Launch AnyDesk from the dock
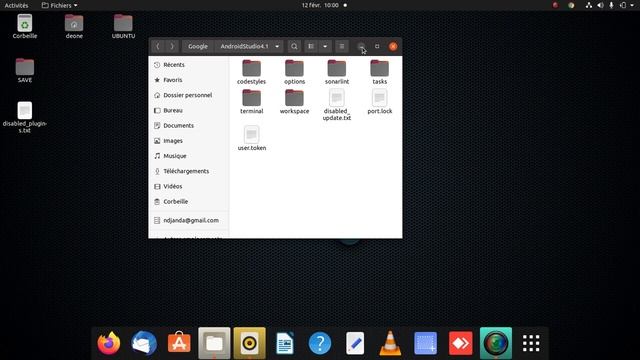 (x=460, y=343)
